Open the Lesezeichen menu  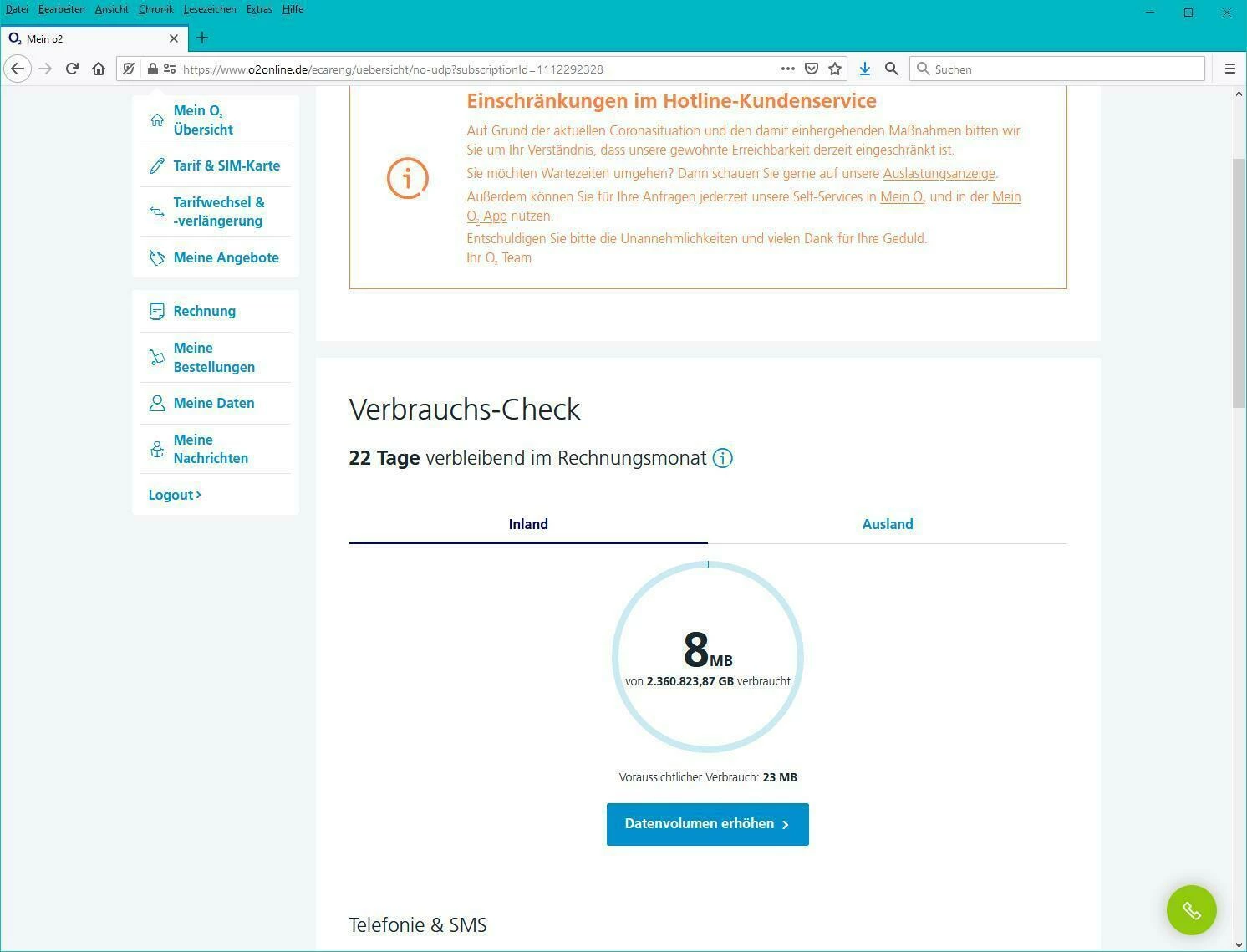(209, 9)
